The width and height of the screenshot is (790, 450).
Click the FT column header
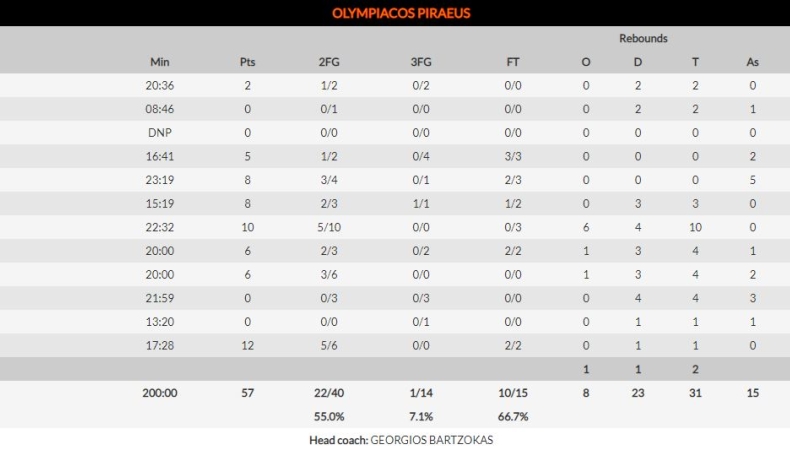513,62
